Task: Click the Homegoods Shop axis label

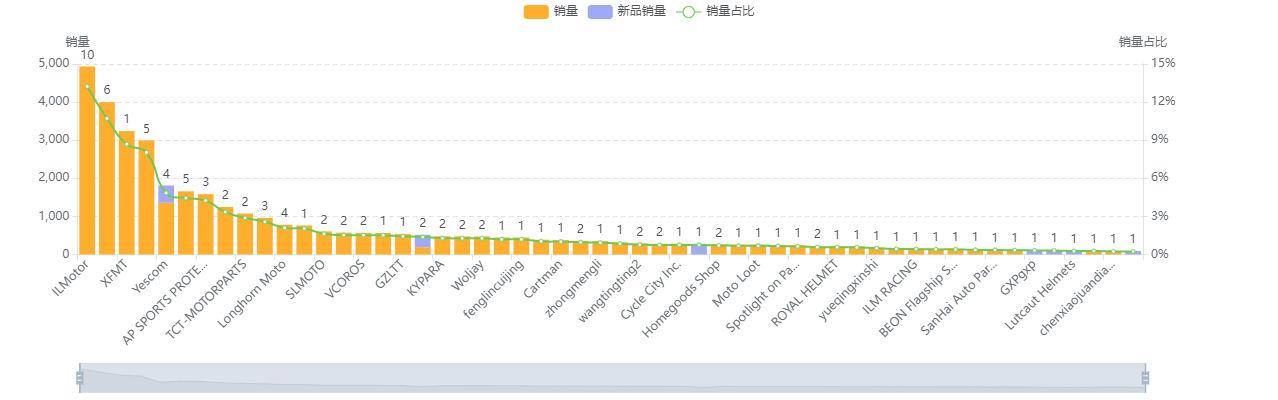Action: (682, 298)
